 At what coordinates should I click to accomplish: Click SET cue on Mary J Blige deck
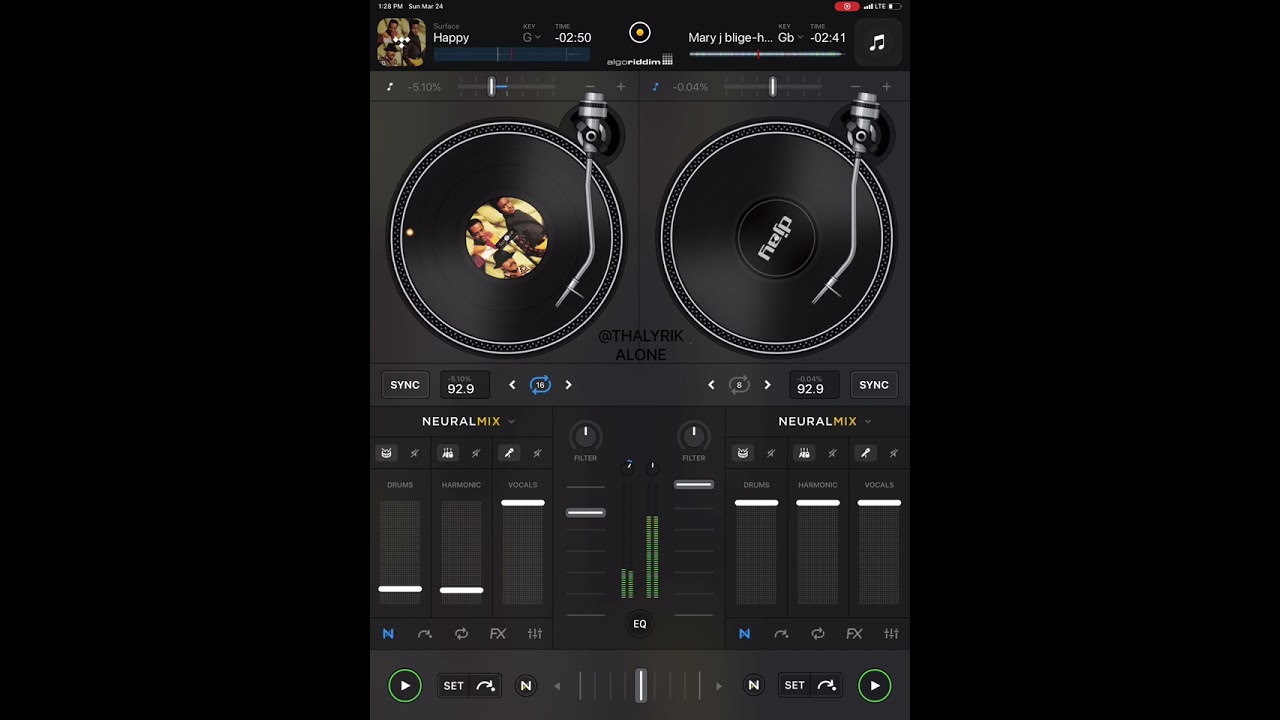tap(795, 685)
